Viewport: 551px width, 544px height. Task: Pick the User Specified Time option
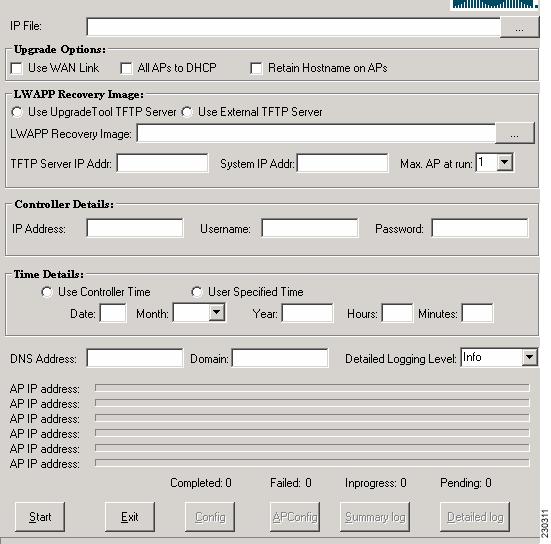pos(197,292)
